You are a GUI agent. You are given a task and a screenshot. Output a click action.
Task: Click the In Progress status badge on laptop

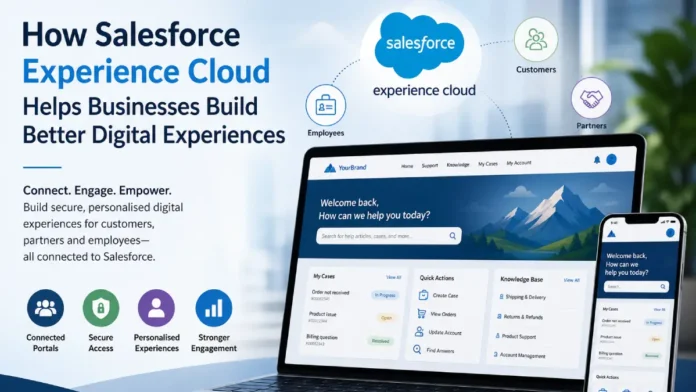[x=384, y=295]
